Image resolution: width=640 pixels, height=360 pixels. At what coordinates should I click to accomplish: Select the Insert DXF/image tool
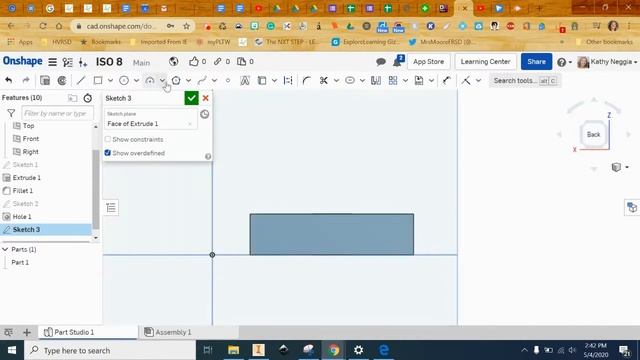tap(419, 80)
